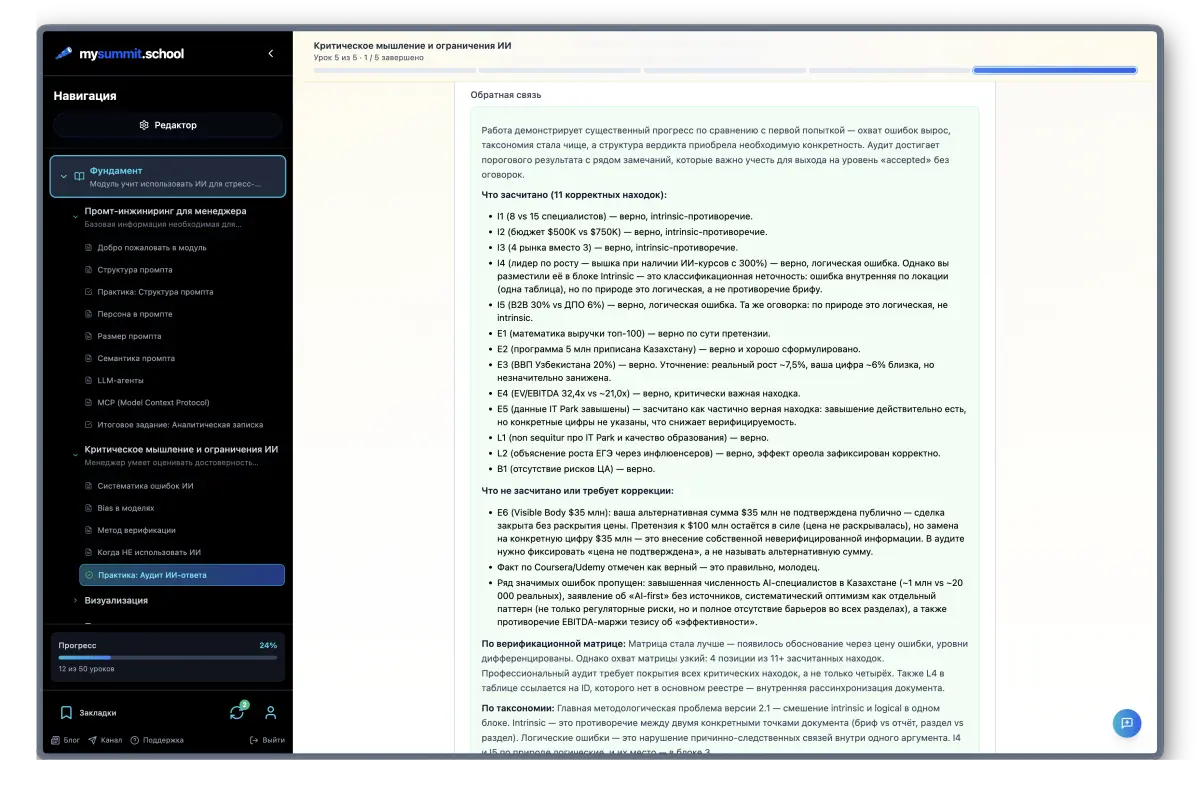Collapse the sidebar with the left chevron

pos(270,54)
